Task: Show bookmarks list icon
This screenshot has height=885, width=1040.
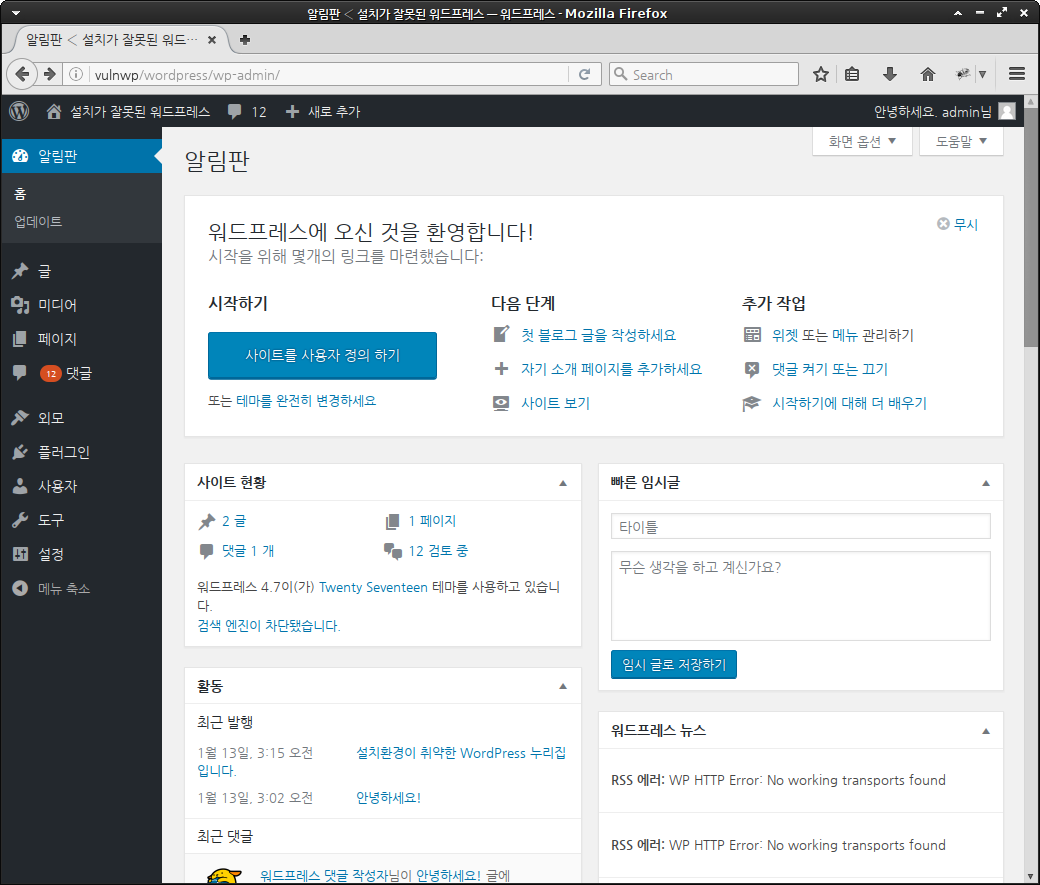Action: click(x=852, y=74)
